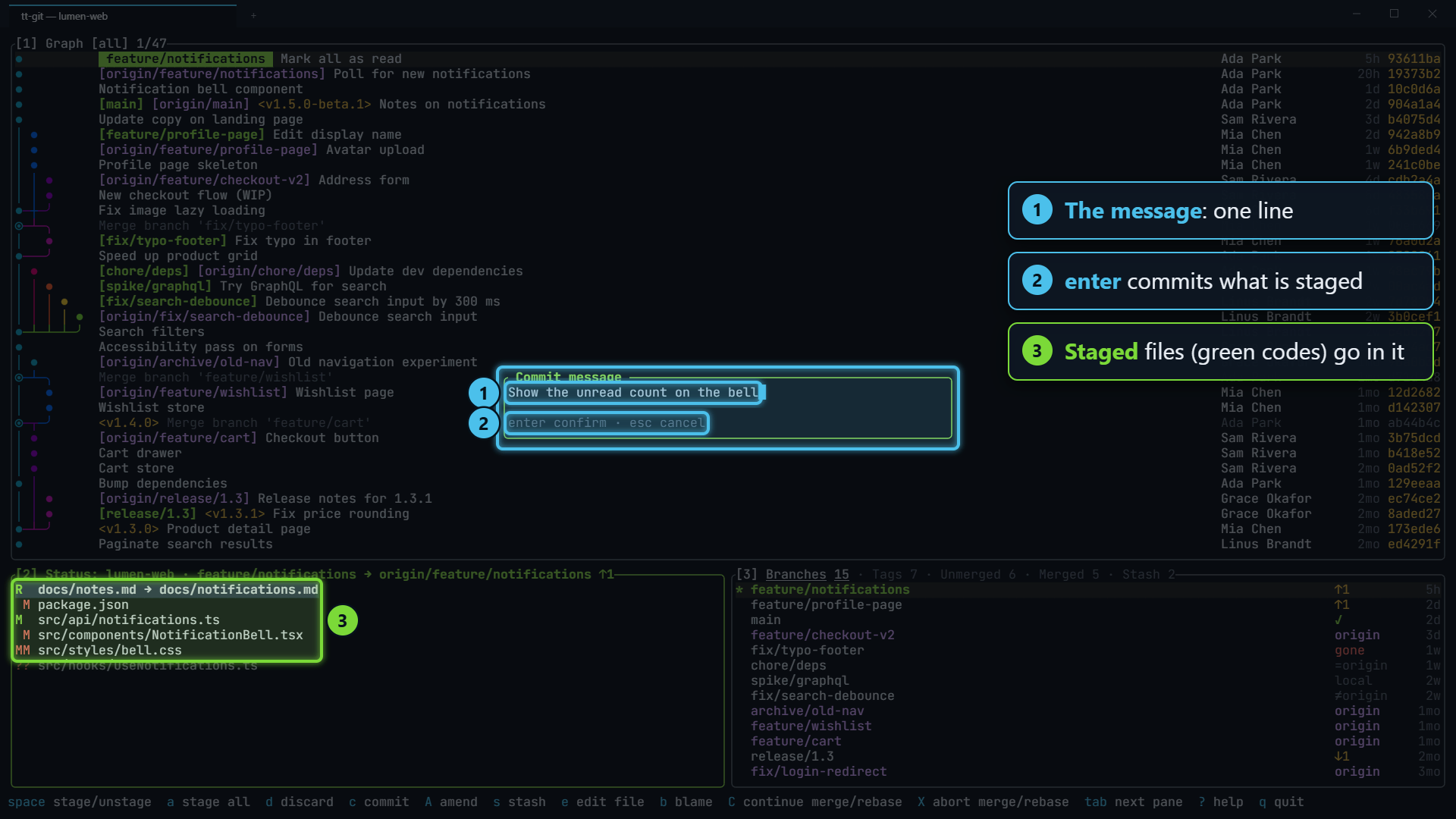Select commit 'Notification bell component'
Viewport: 1456px width, 819px height.
[728, 89]
